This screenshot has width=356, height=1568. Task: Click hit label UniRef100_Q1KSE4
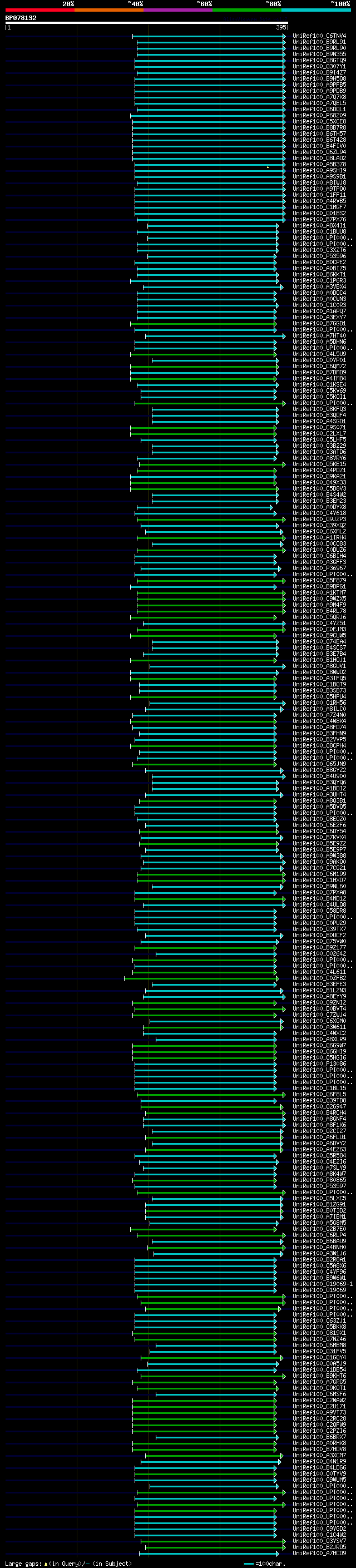[x=319, y=385]
